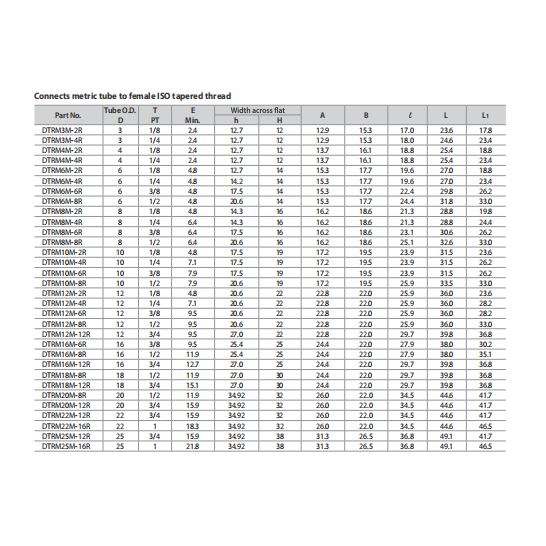Select part number DTRM18M-8R
The height and width of the screenshot is (546, 546).
pos(64,376)
